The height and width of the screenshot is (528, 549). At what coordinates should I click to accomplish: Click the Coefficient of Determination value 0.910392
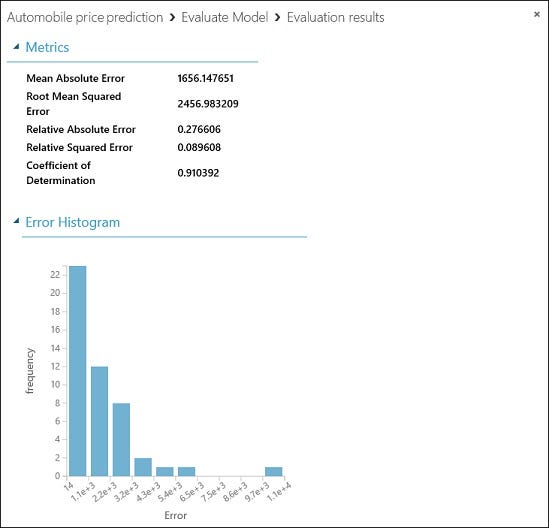(x=198, y=173)
